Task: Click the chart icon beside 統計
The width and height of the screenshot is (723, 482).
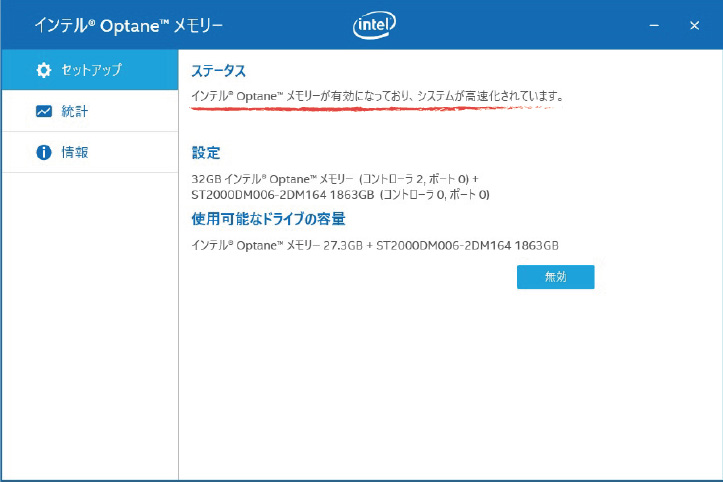Action: 44,111
